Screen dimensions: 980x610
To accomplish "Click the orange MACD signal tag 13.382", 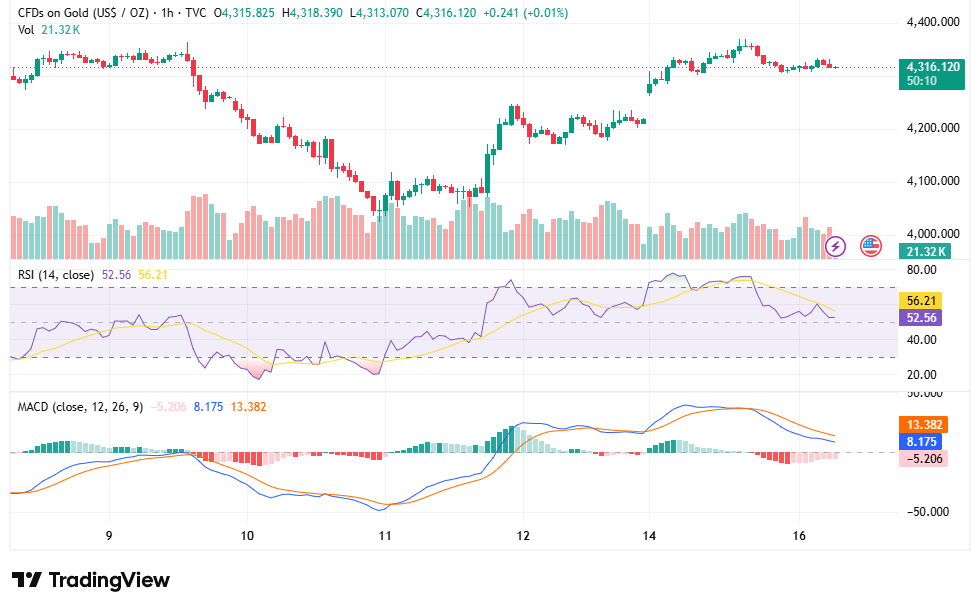I will [924, 425].
